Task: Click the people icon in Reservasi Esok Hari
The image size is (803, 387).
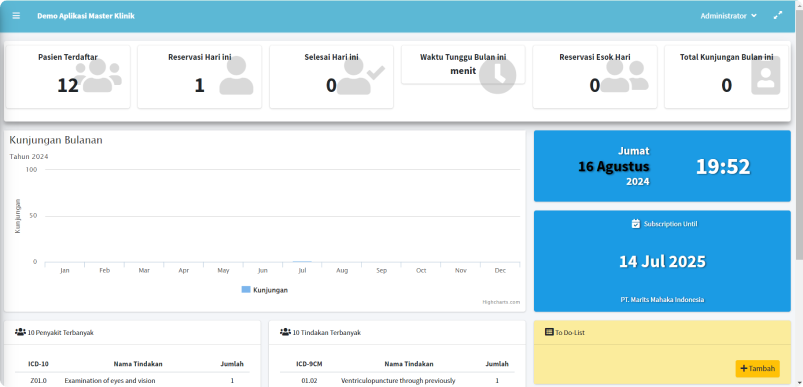Action: (624, 76)
